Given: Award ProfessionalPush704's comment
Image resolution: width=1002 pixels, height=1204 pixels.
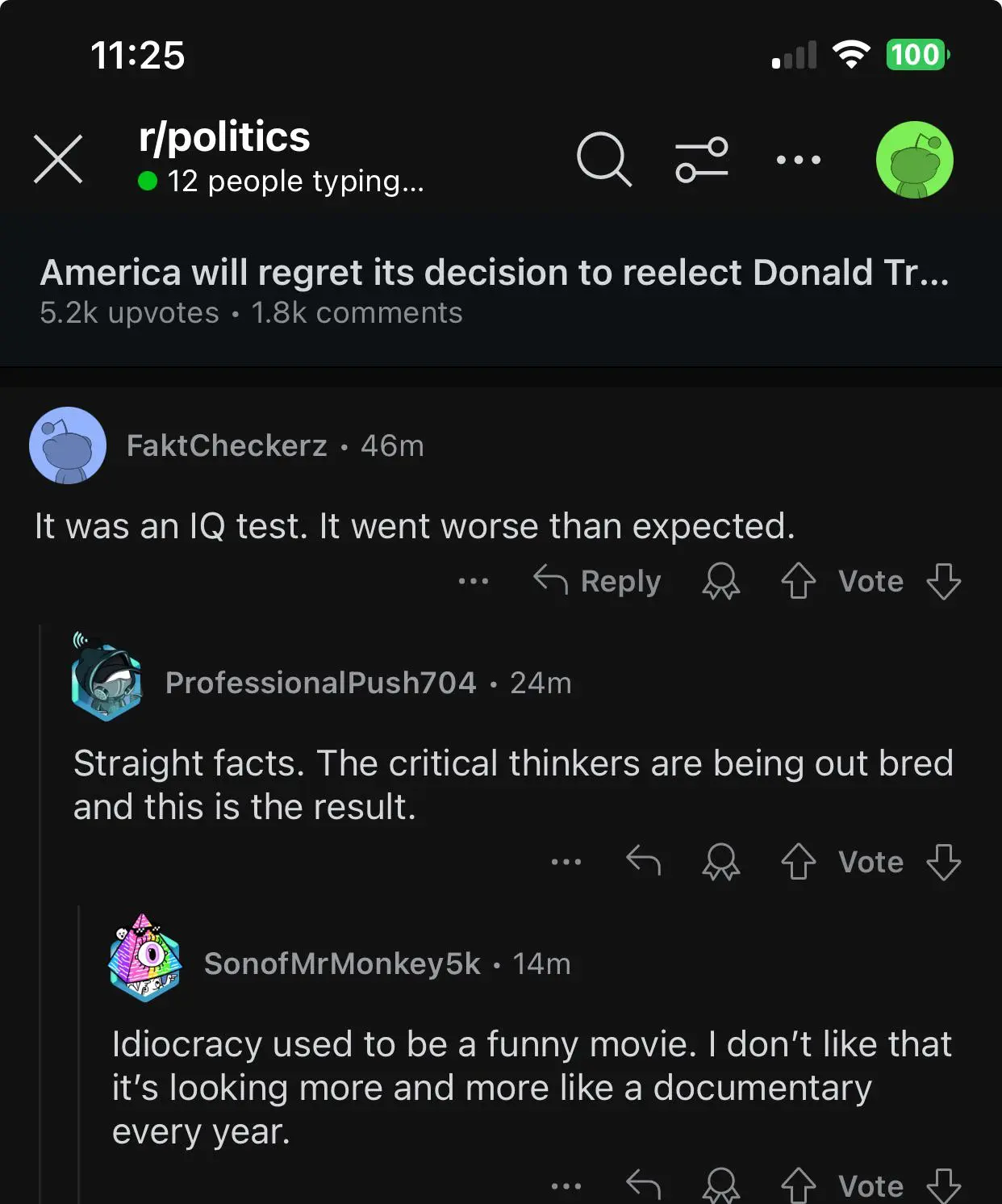Looking at the screenshot, I should tap(720, 862).
